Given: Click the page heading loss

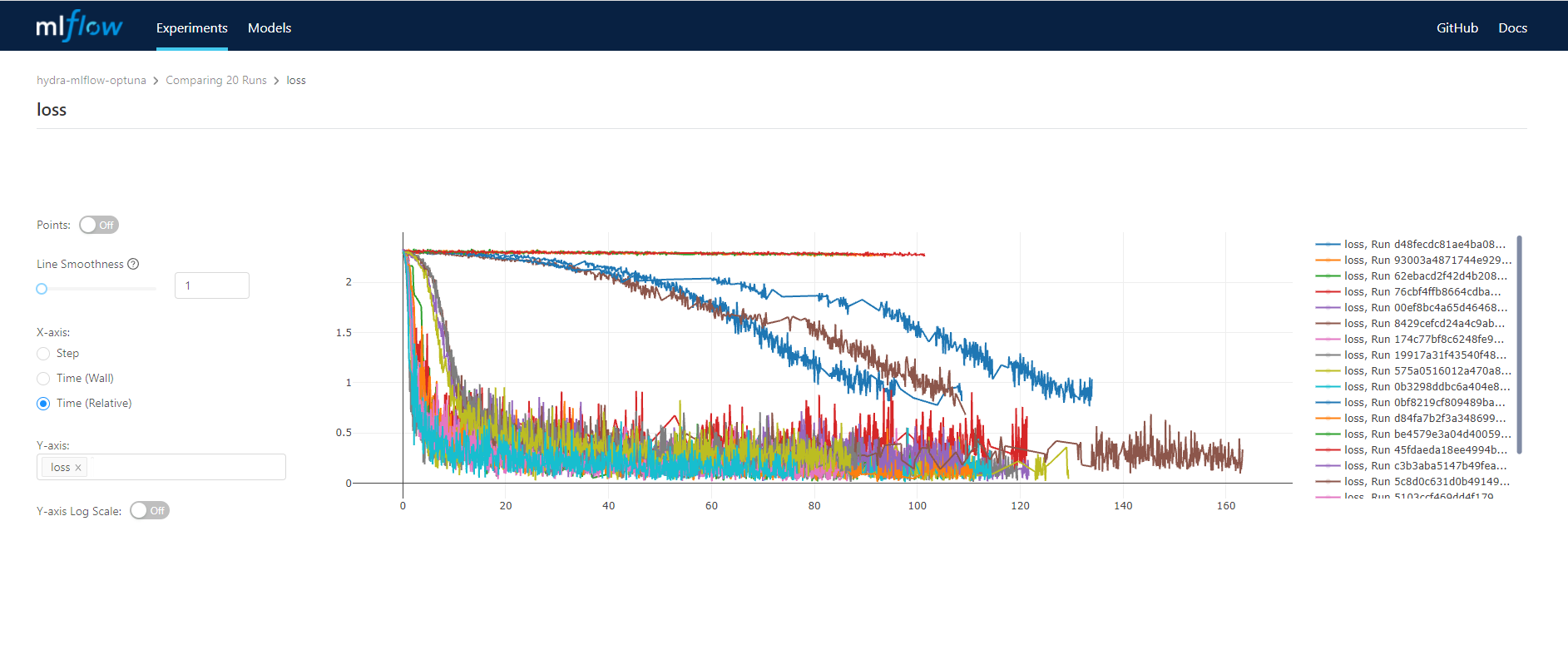Looking at the screenshot, I should point(52,110).
